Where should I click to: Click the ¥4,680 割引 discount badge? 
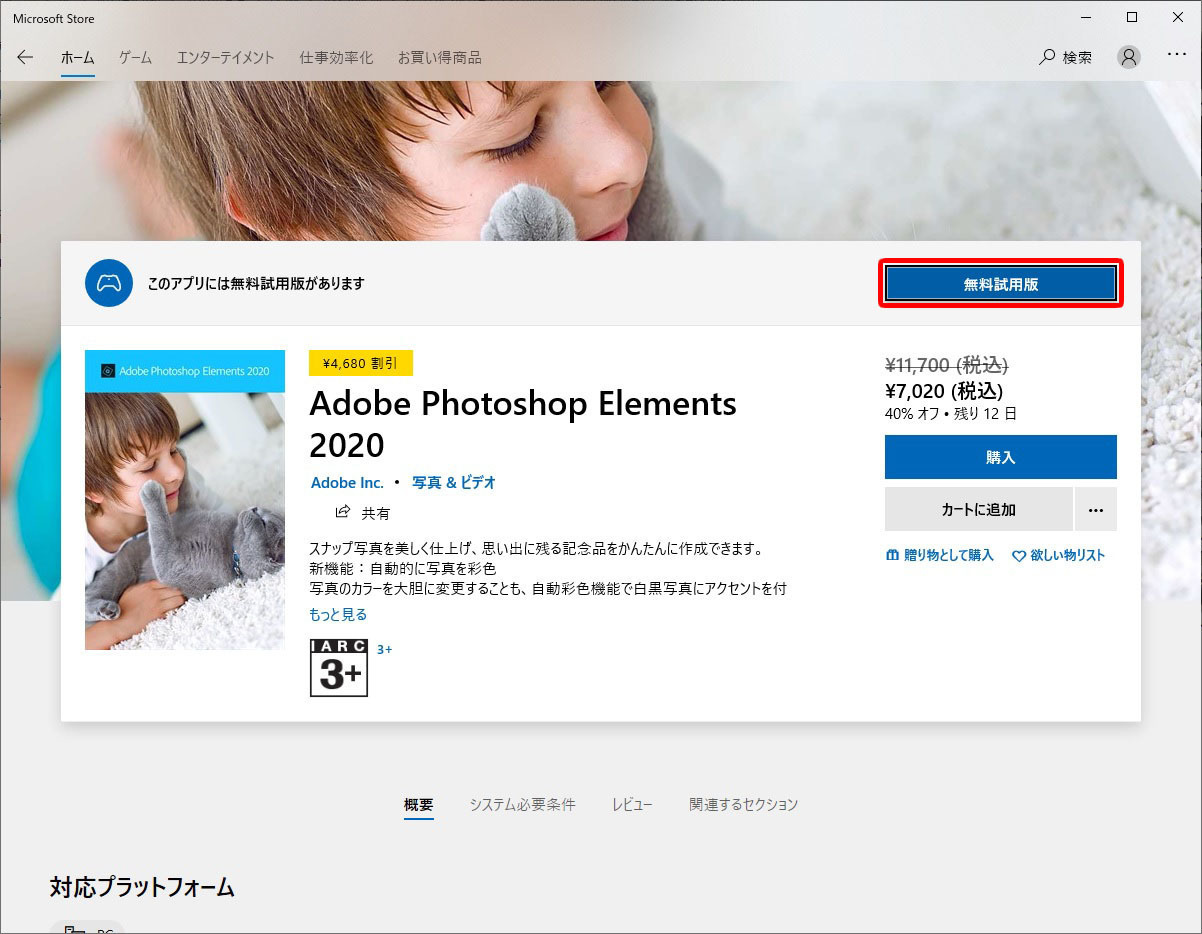[361, 363]
